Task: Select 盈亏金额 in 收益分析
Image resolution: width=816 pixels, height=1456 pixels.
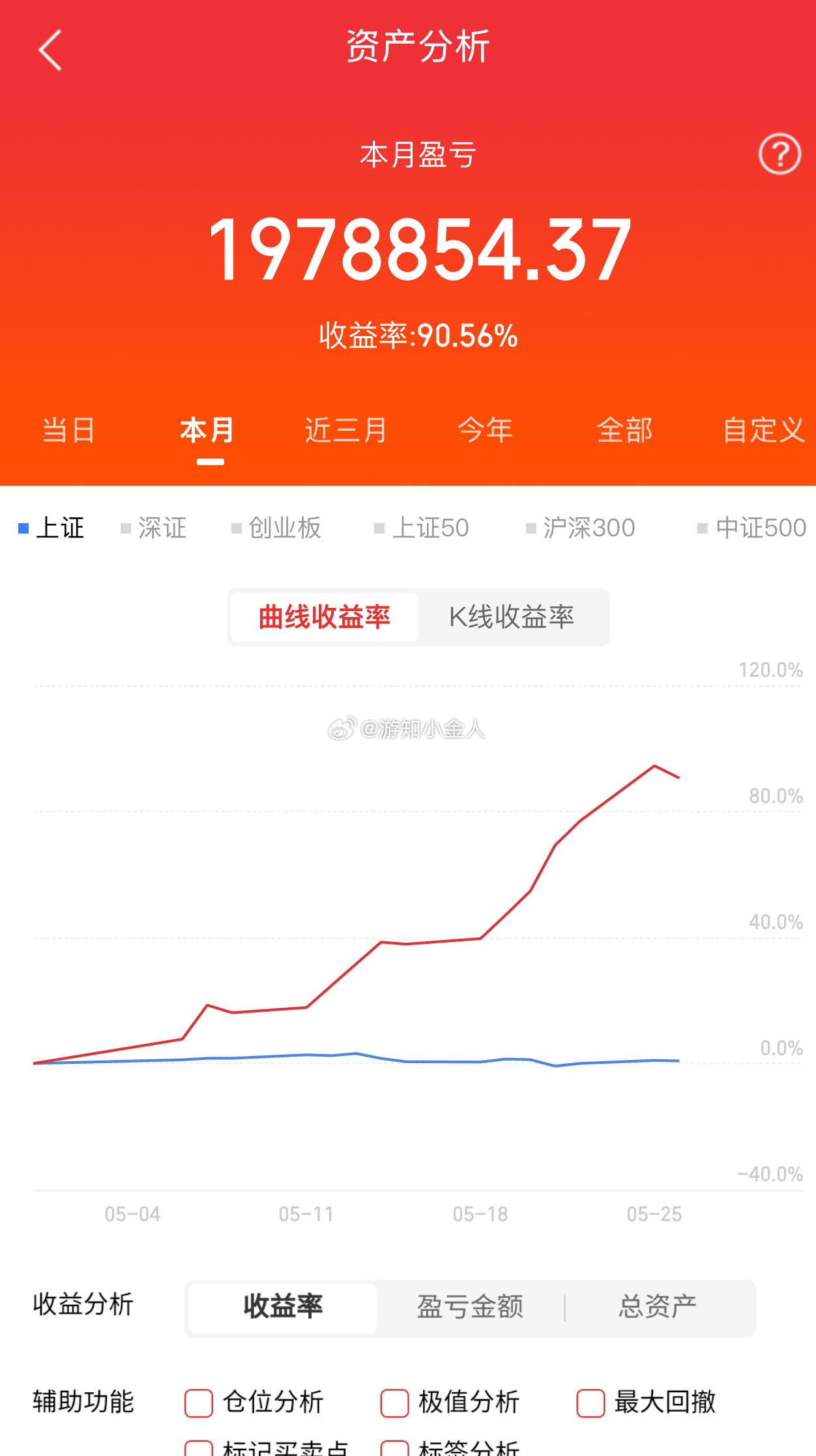Action: coord(470,1307)
